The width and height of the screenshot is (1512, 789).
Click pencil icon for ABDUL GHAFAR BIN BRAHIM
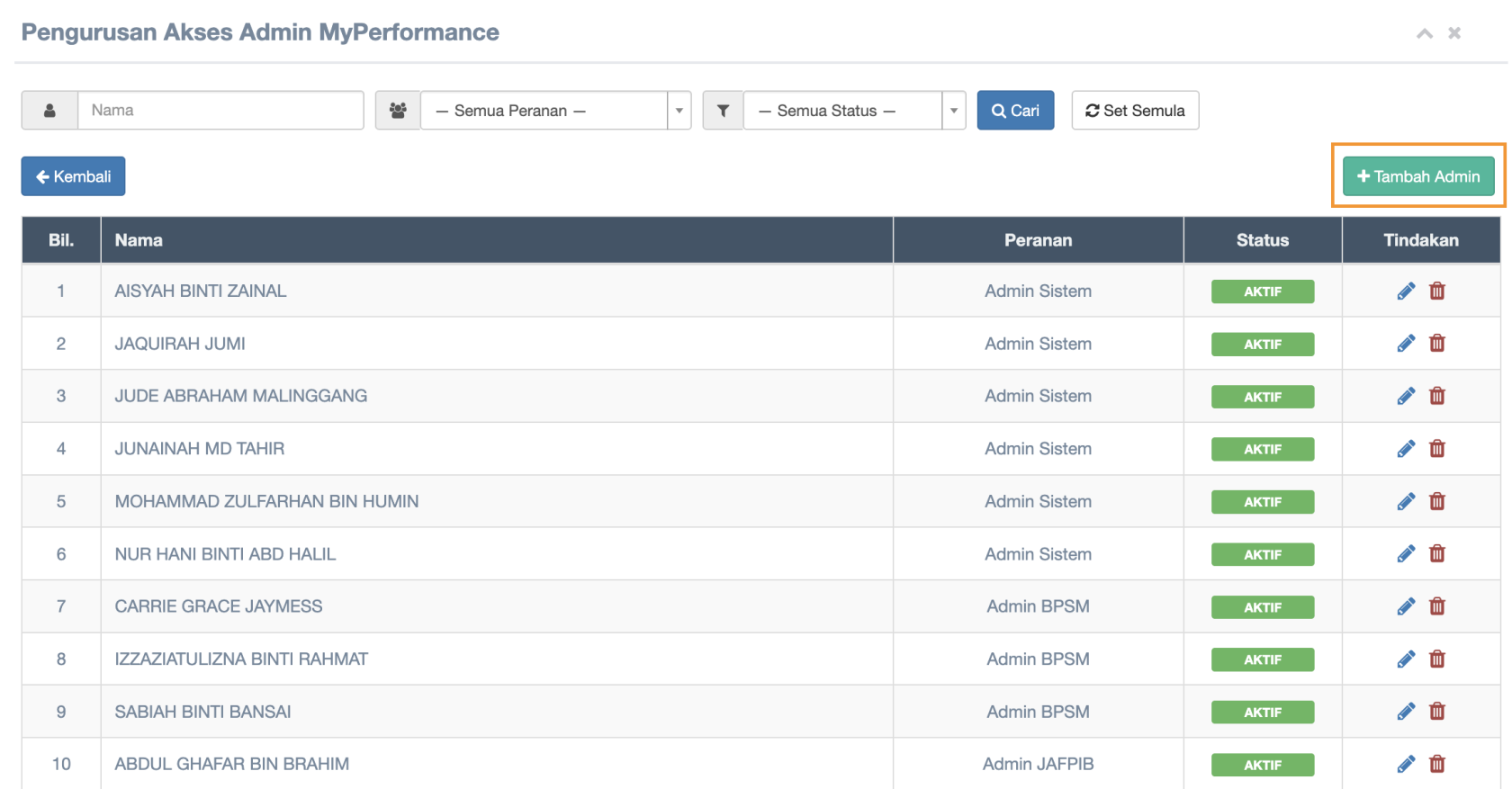[x=1406, y=764]
